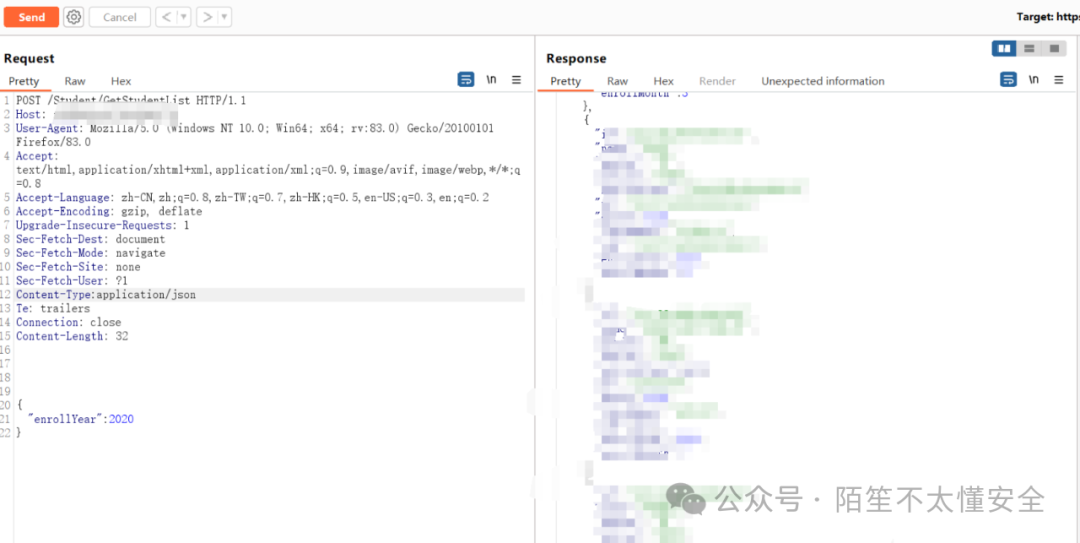
Task: Select side-by-side split layout icon
Action: tap(1004, 48)
